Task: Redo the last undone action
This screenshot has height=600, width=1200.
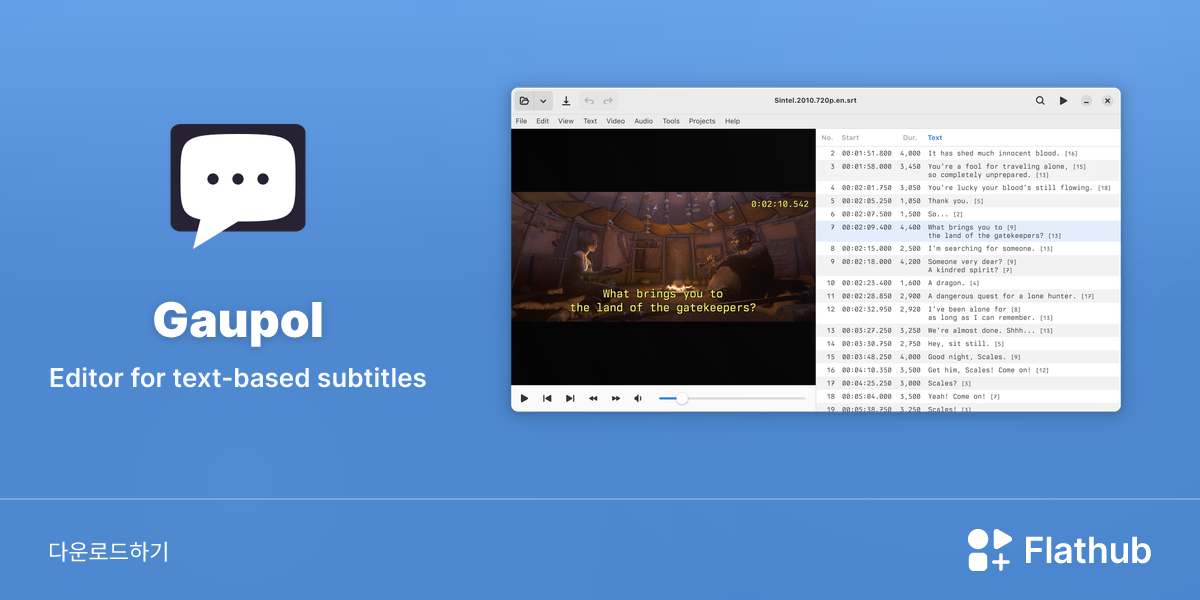Action: click(x=608, y=101)
